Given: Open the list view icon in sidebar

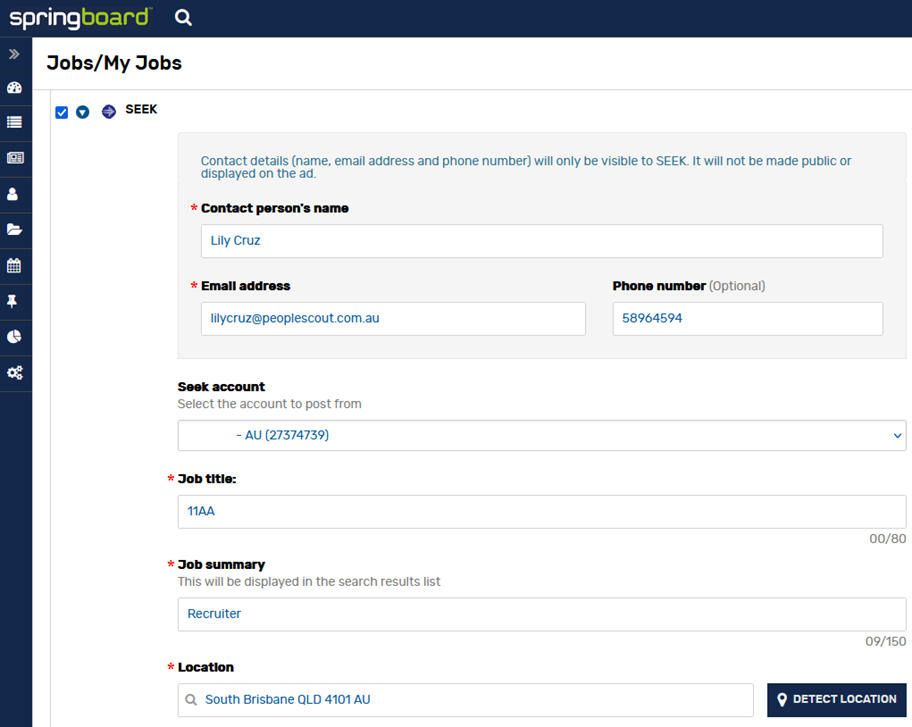Looking at the screenshot, I should click(x=15, y=122).
